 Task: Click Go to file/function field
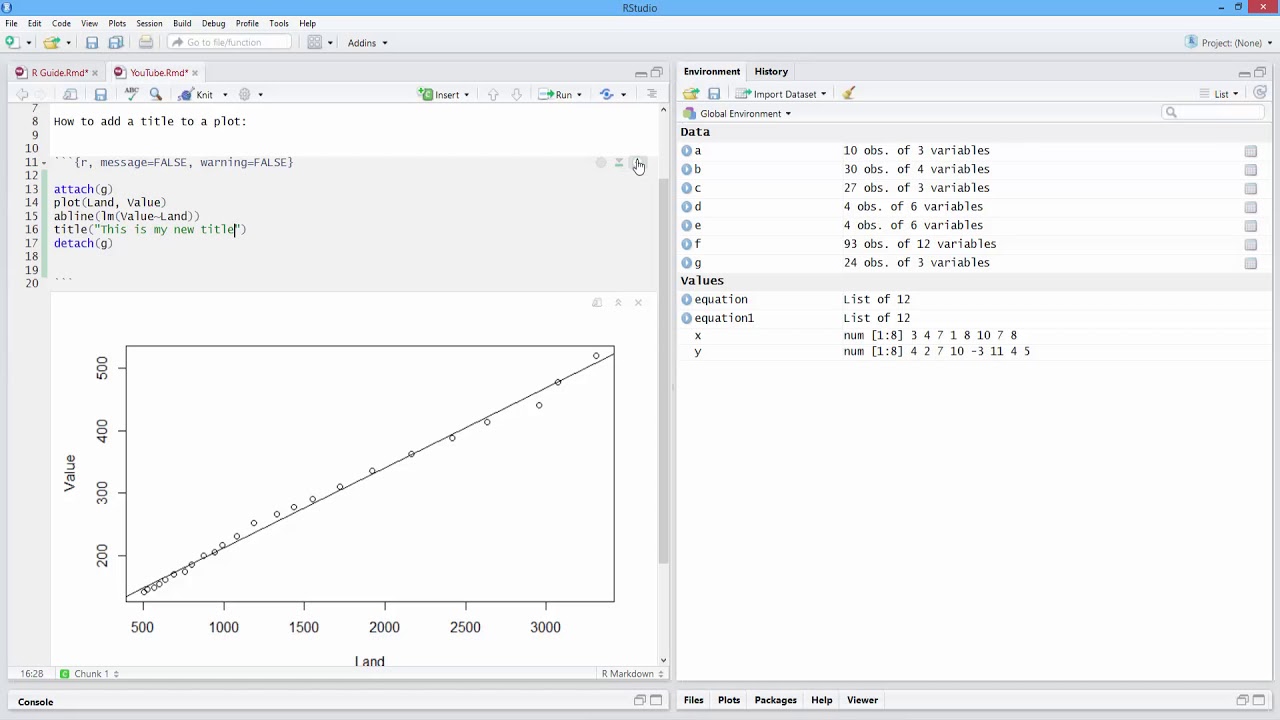230,42
